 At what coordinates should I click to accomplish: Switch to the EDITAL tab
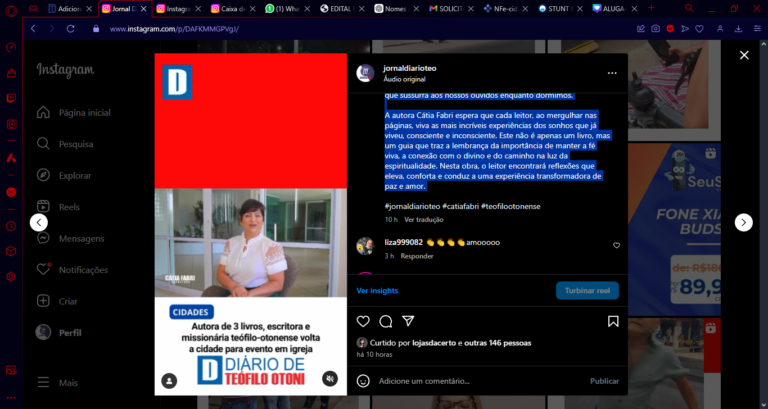(341, 9)
